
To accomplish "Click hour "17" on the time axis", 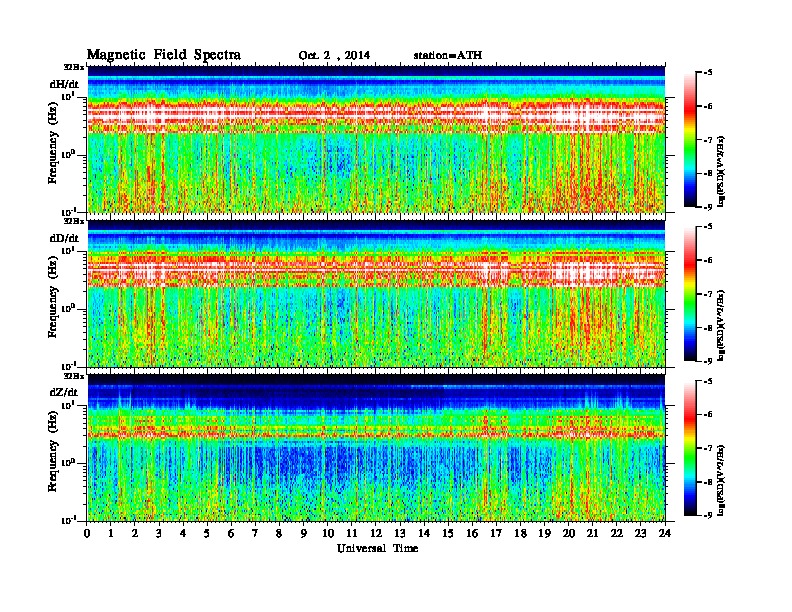I will 496,534.
